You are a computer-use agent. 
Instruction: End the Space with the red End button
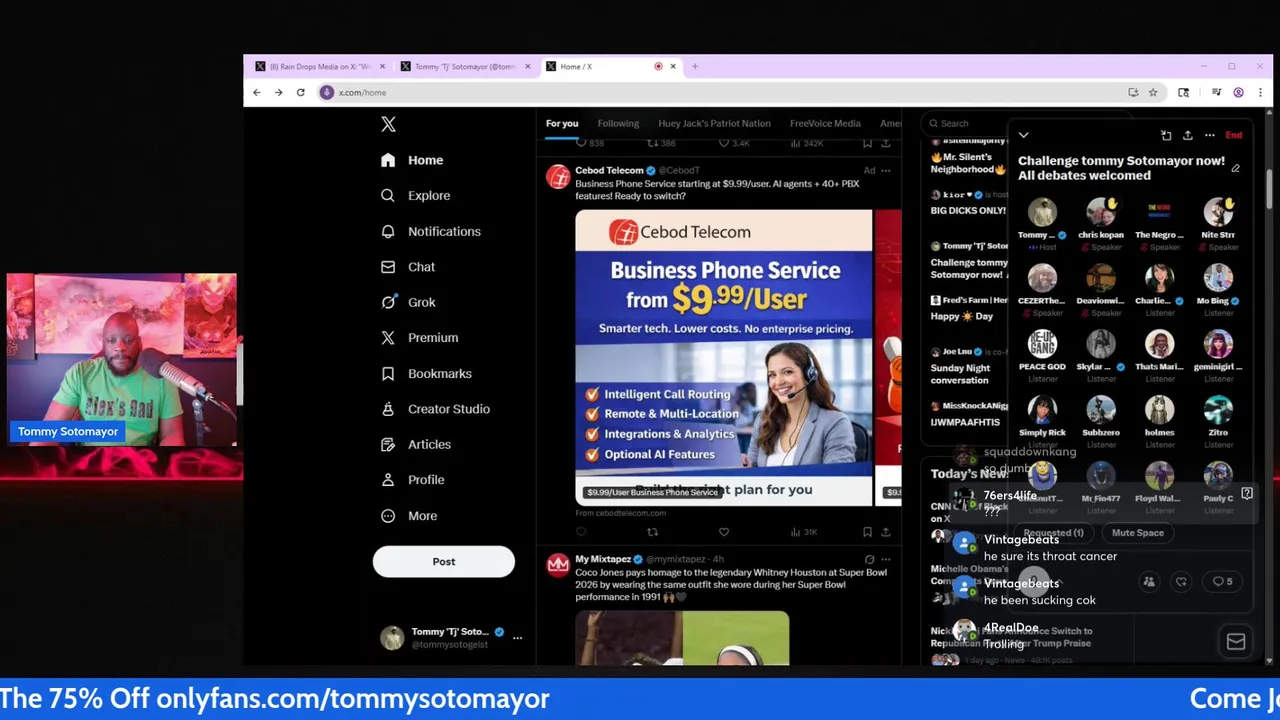coord(1234,135)
